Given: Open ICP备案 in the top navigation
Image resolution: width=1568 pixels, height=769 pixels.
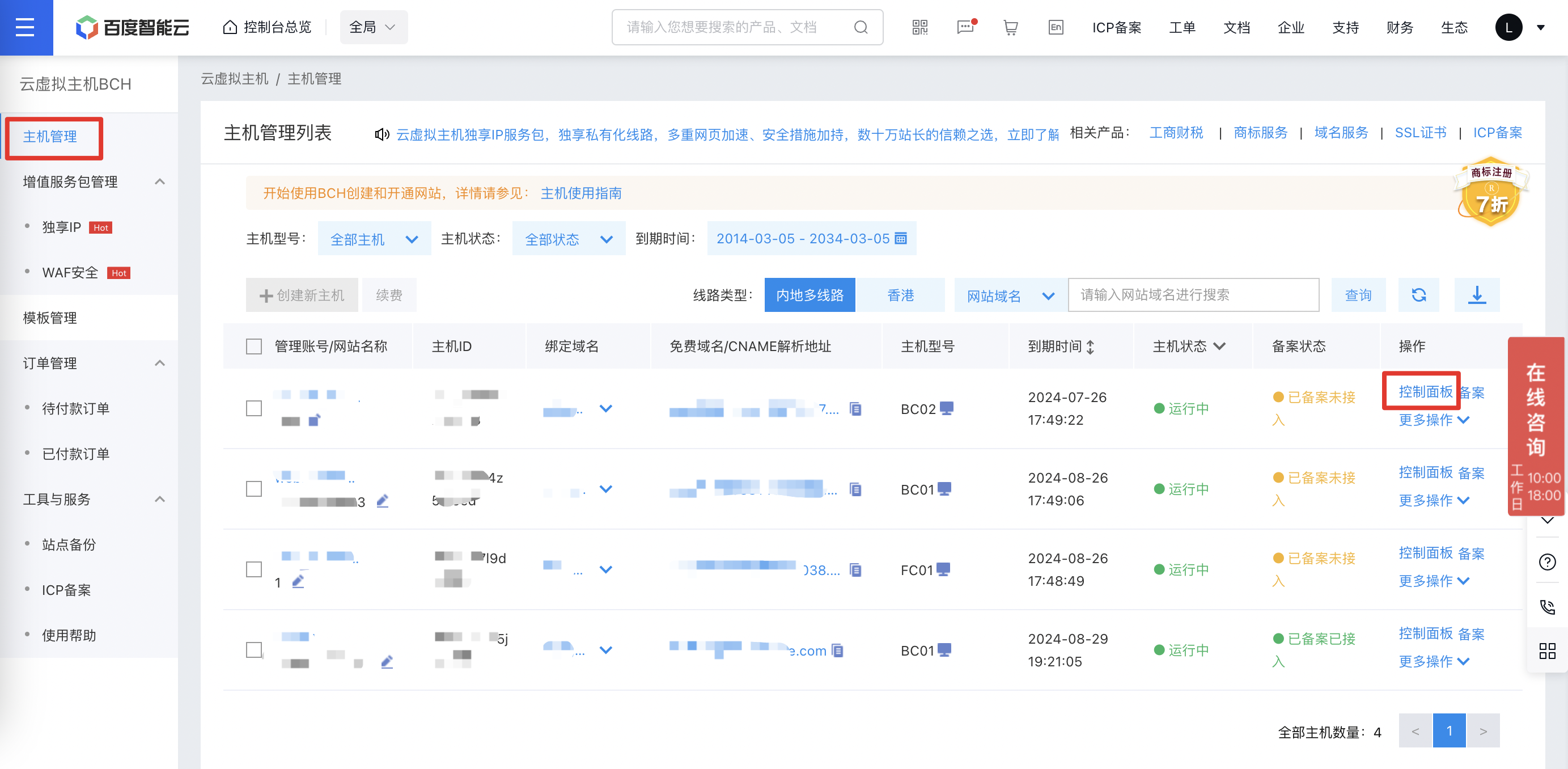Looking at the screenshot, I should tap(1116, 27).
